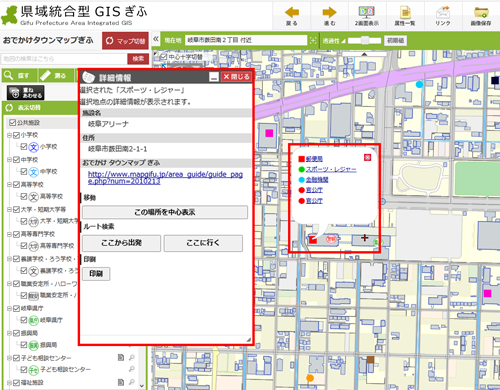Uncheck the 公共施設 checkbox

pos(12,123)
